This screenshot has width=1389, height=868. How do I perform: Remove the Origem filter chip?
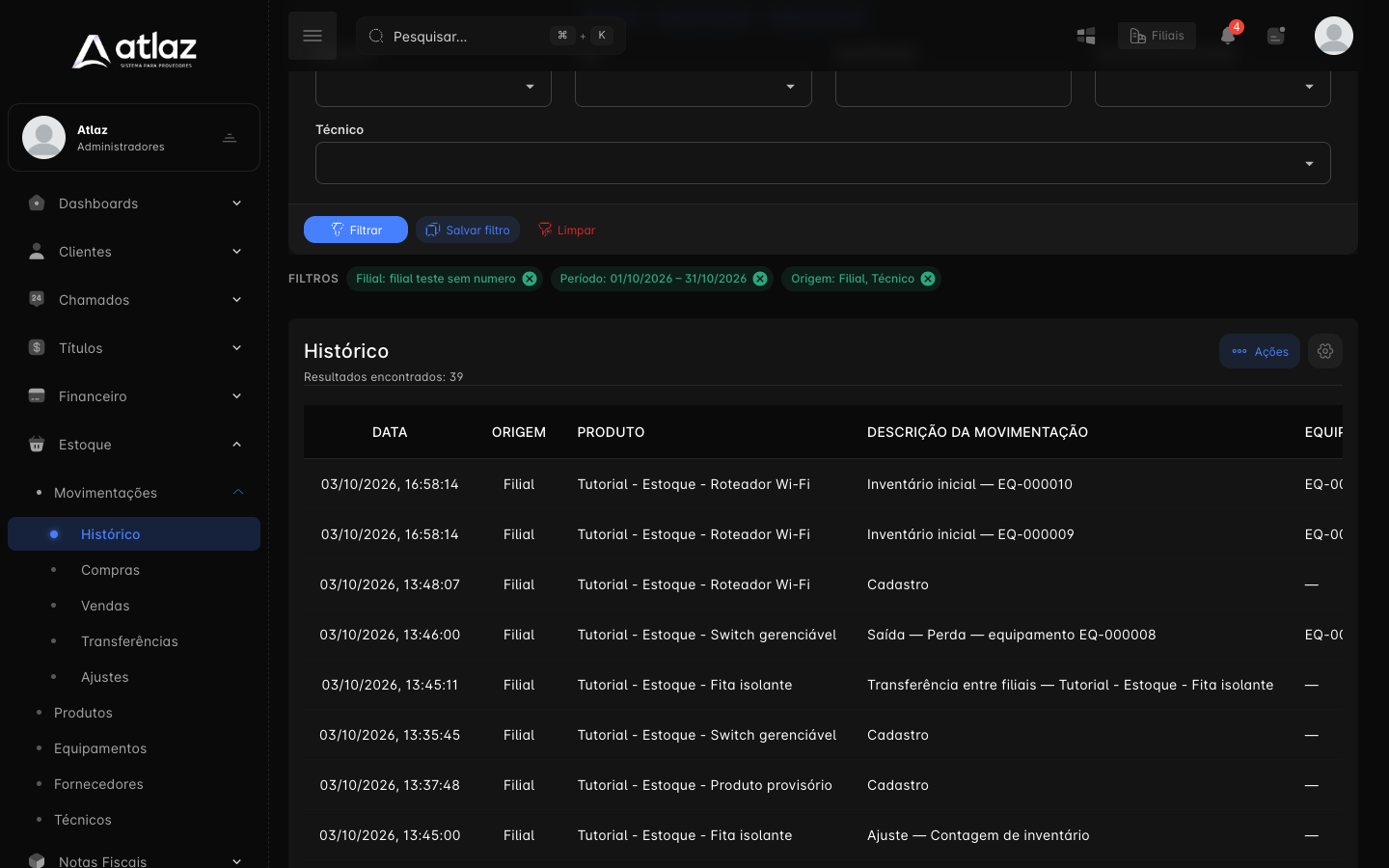pos(928,279)
